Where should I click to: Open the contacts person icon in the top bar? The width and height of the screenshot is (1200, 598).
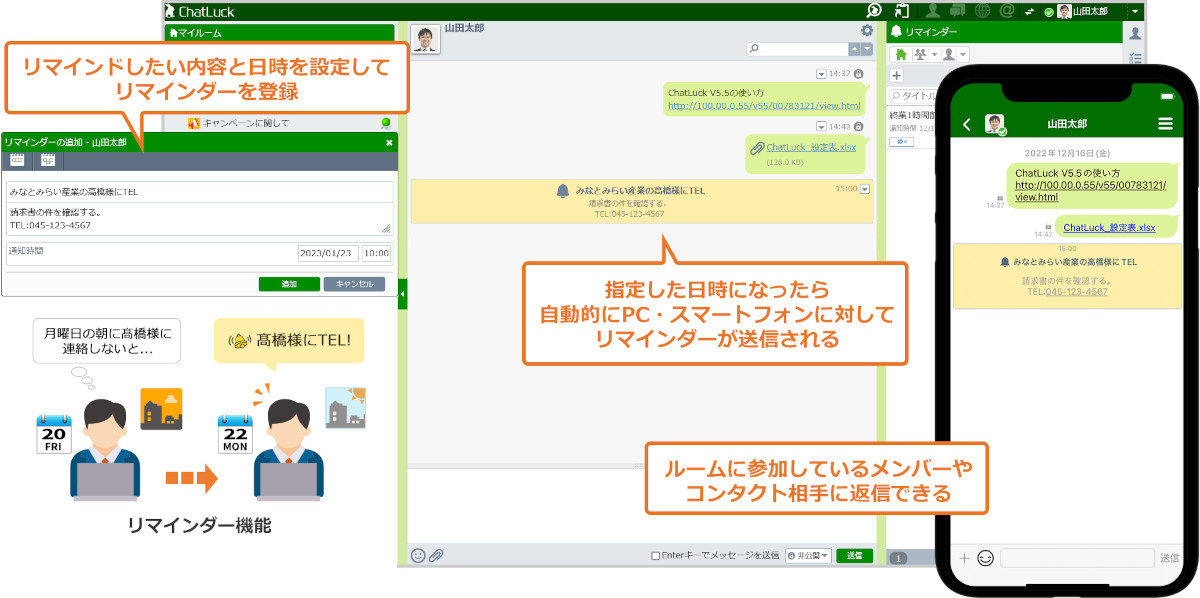[x=933, y=11]
